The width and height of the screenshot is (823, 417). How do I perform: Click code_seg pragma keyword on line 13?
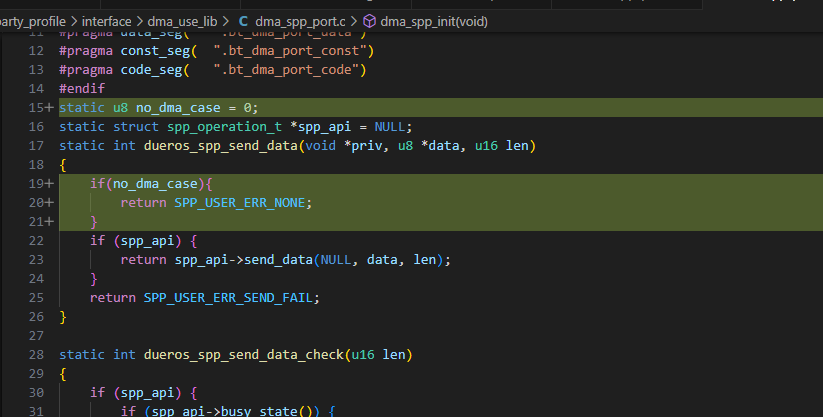point(151,70)
